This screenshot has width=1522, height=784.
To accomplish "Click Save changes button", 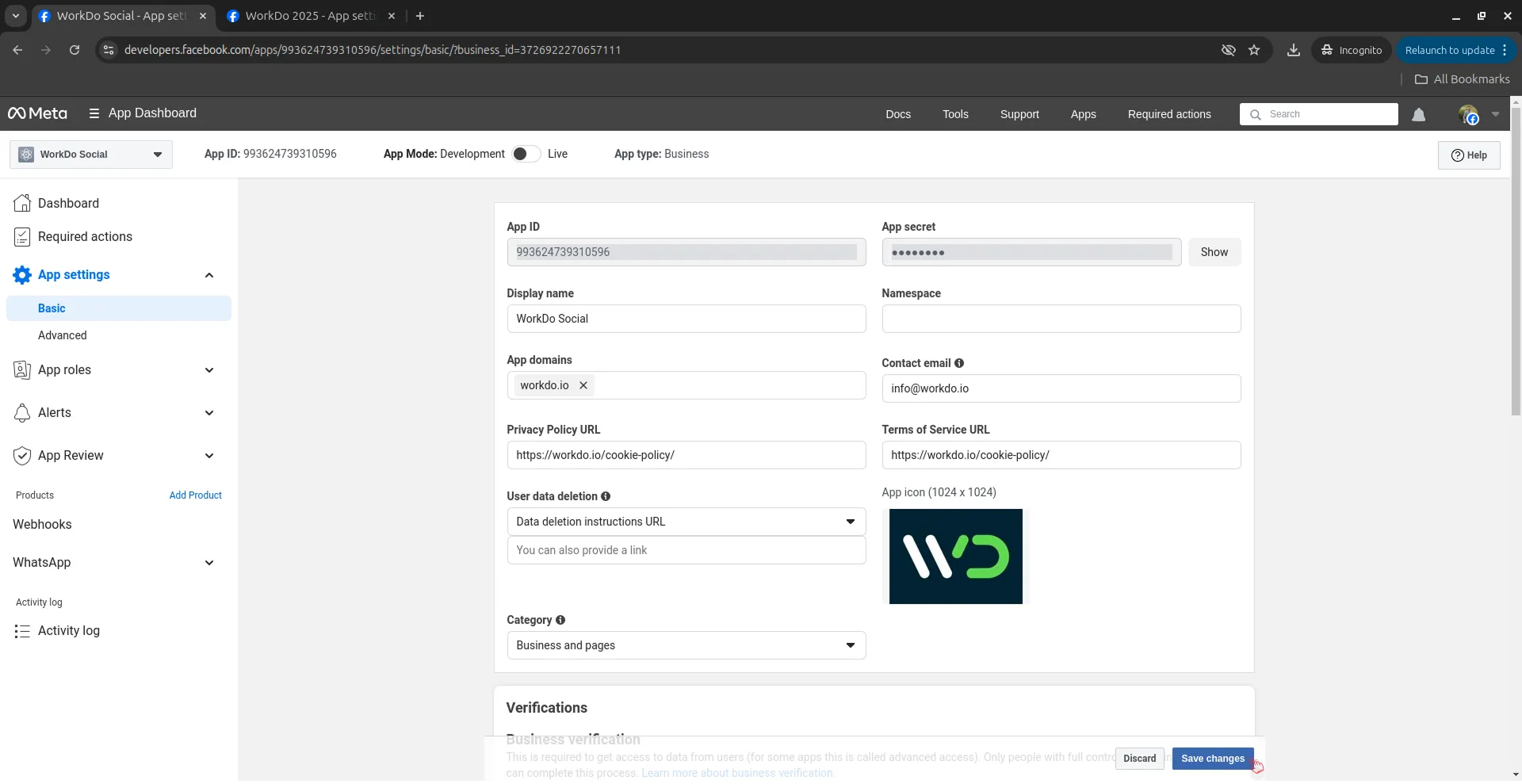I will click(1213, 759).
